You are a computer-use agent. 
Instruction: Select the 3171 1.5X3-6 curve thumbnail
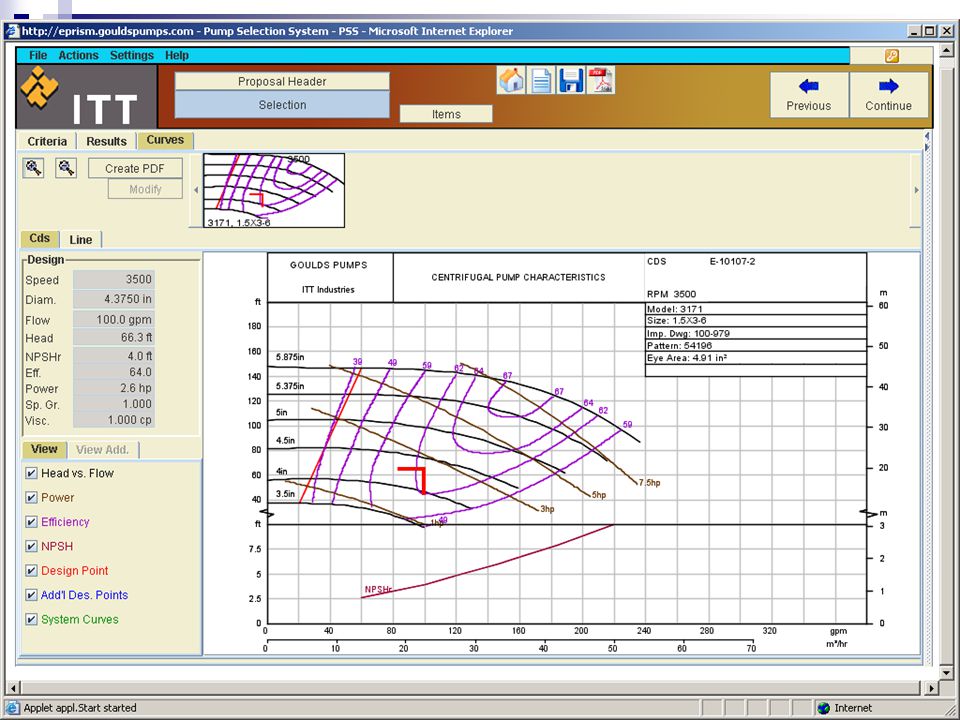(274, 190)
